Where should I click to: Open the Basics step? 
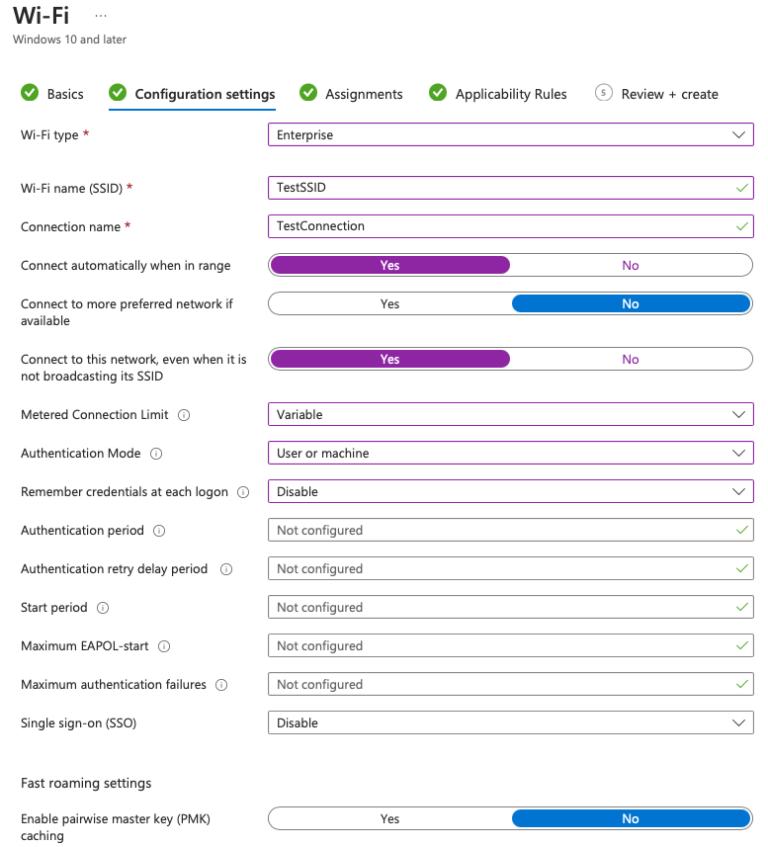(64, 93)
